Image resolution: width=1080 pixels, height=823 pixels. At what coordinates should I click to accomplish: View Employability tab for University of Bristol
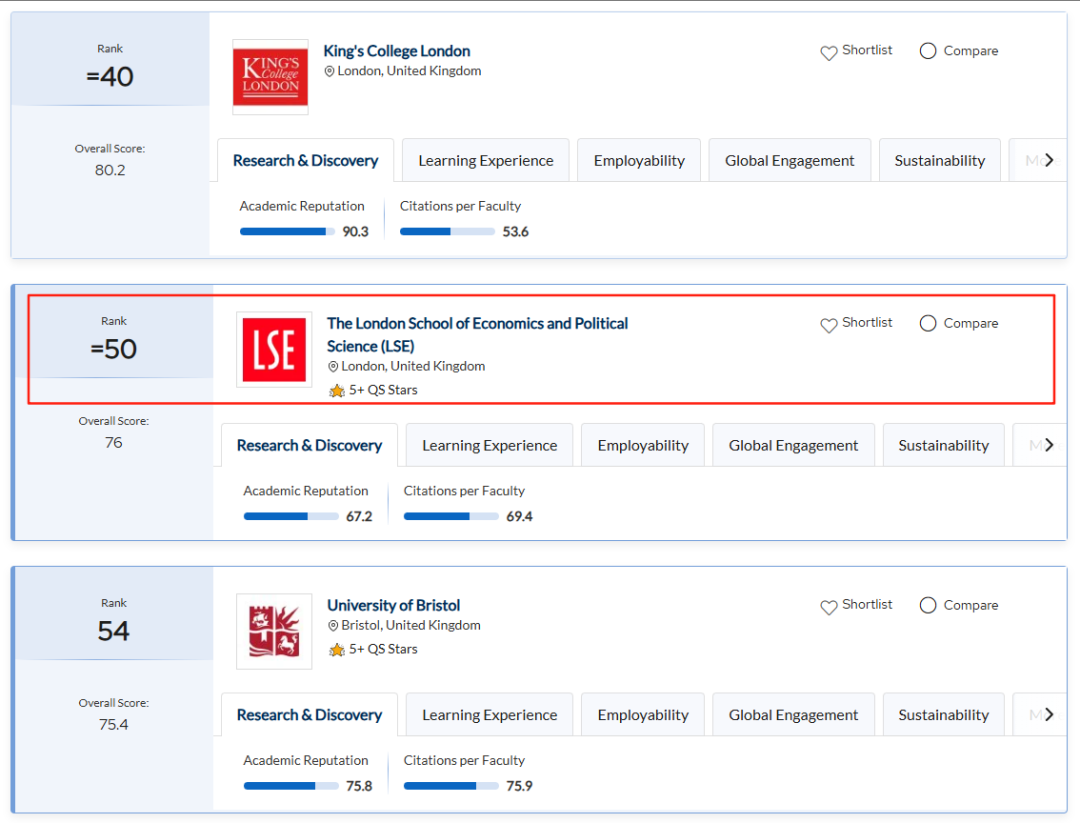point(643,715)
